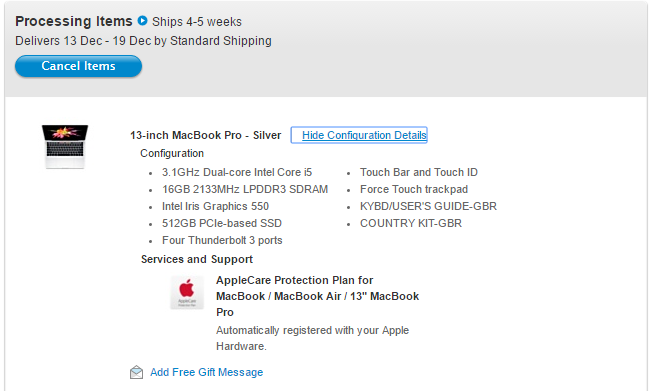Click the 3.1GHz Dual-core Intel Core i5 spec
652x391 pixels.
(x=237, y=172)
